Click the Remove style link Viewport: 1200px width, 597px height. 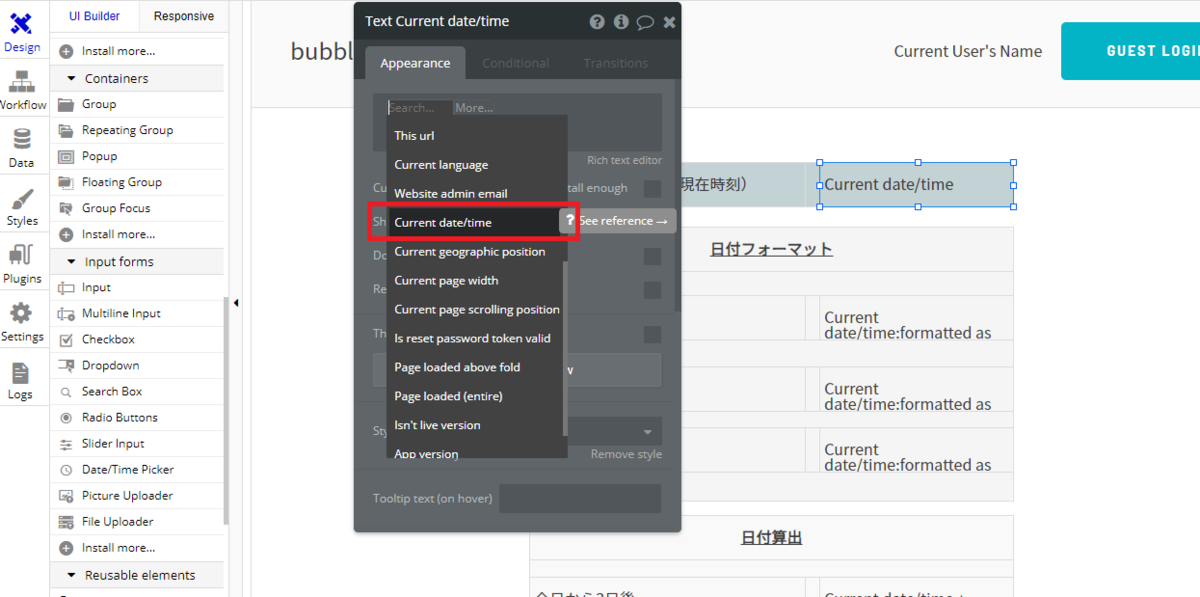coord(626,454)
